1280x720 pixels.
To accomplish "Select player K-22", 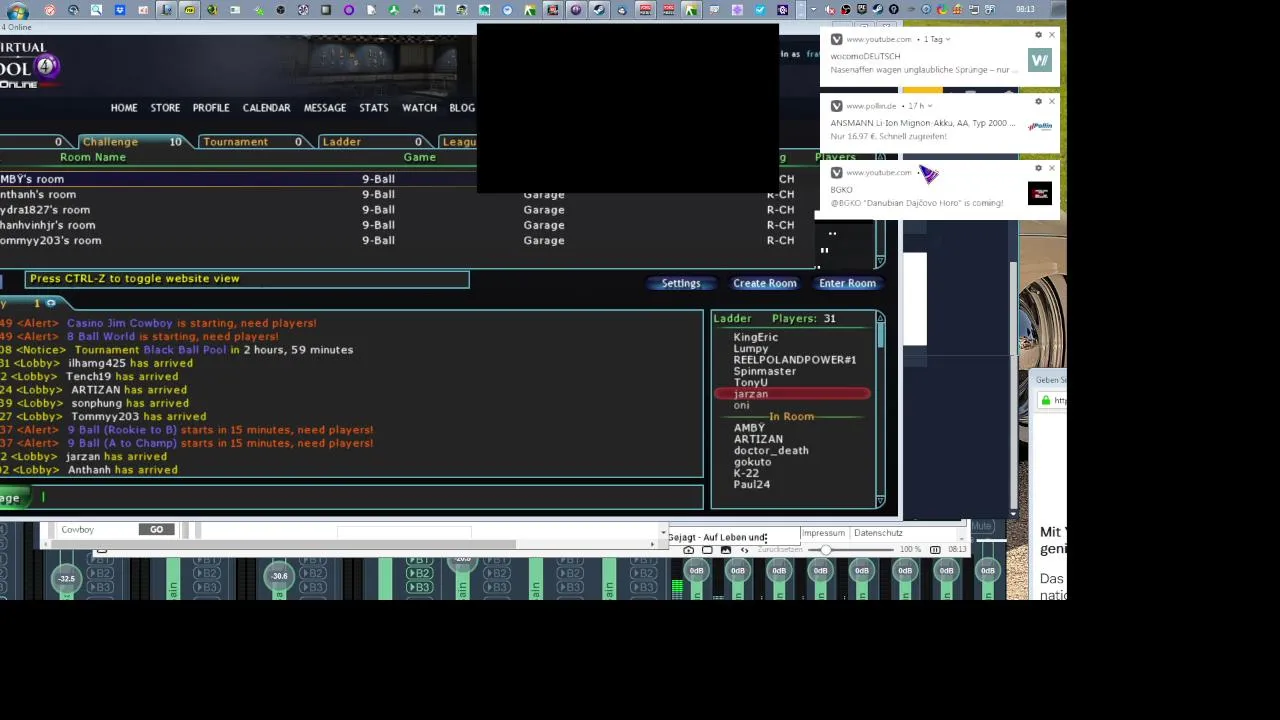I will (x=746, y=473).
